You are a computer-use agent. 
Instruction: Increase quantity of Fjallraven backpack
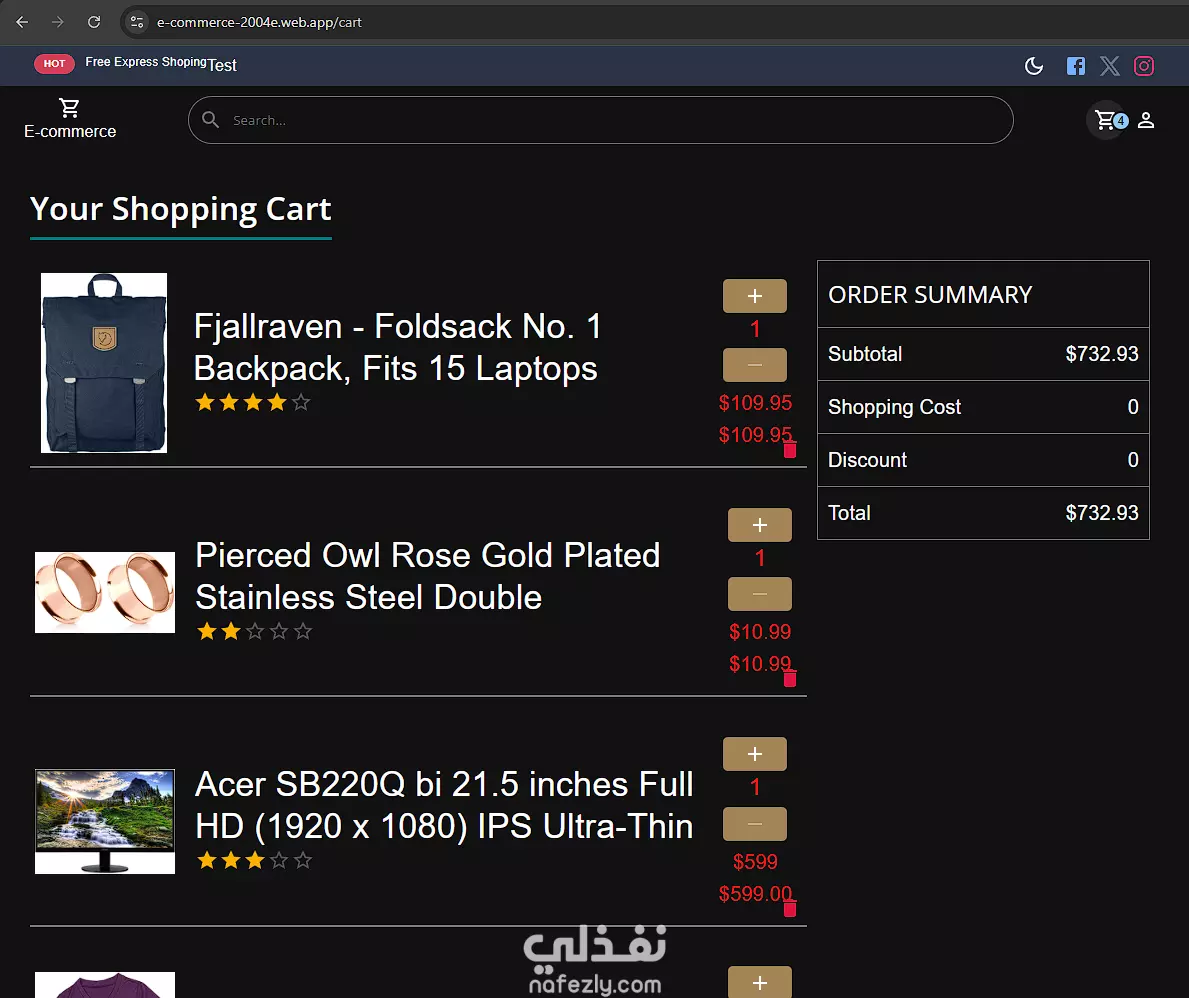tap(754, 296)
